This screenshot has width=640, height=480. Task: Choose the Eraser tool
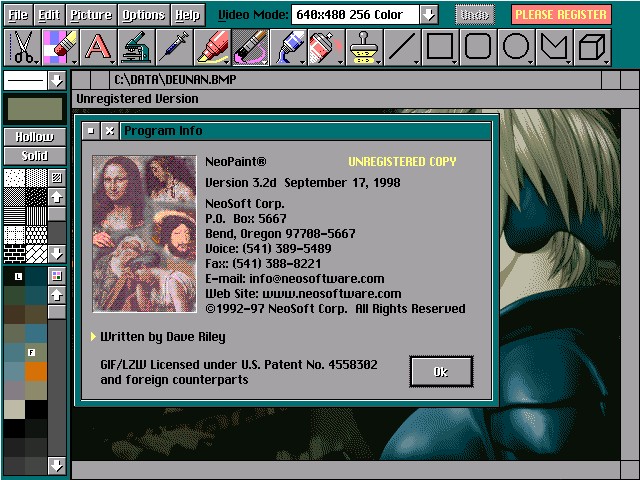point(59,47)
